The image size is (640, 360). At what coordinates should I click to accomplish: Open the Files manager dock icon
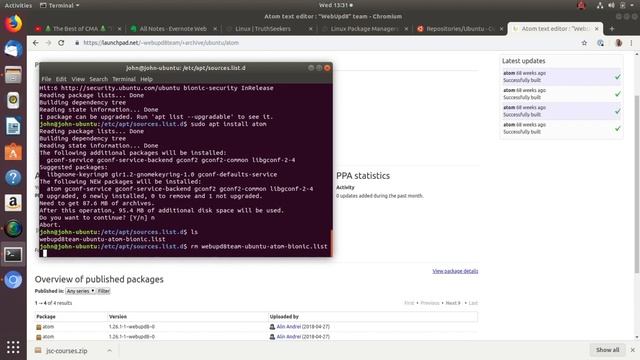point(13,75)
